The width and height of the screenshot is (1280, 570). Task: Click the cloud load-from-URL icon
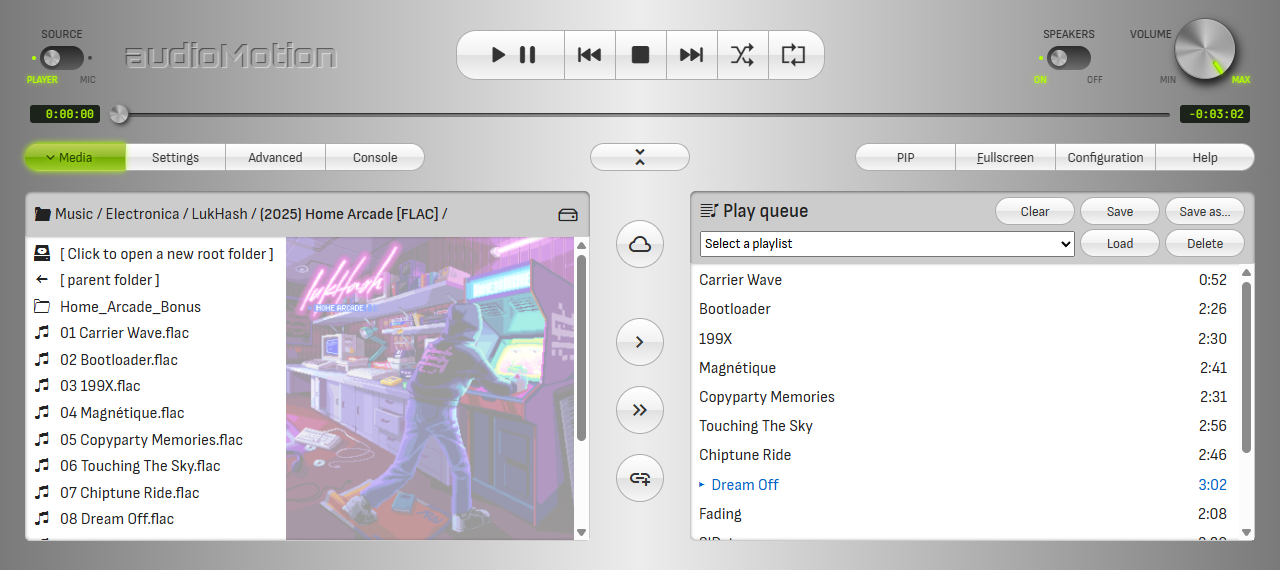640,244
